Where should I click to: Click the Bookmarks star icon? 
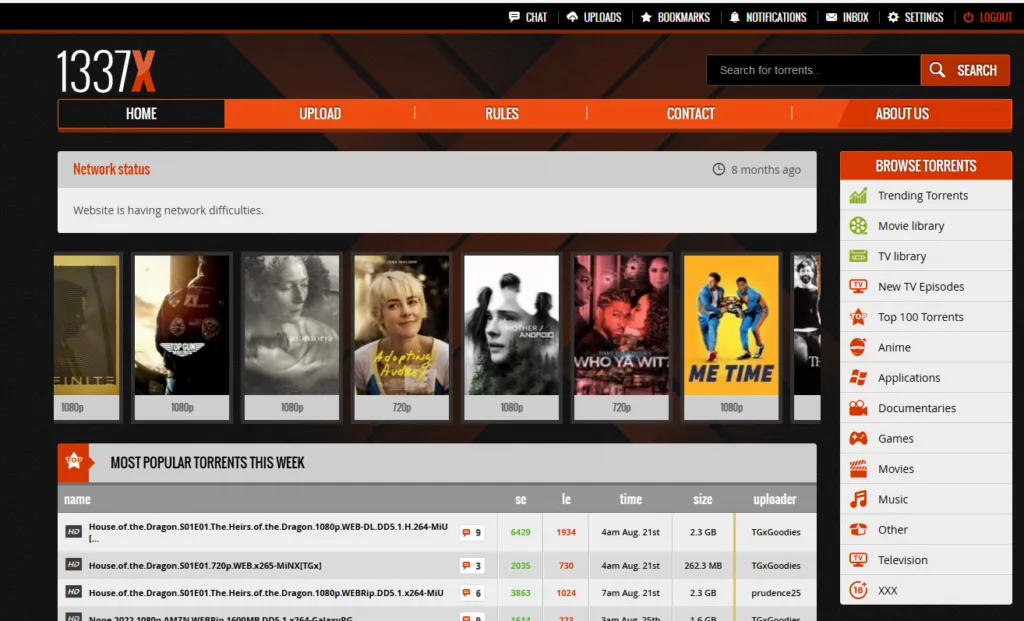[647, 16]
